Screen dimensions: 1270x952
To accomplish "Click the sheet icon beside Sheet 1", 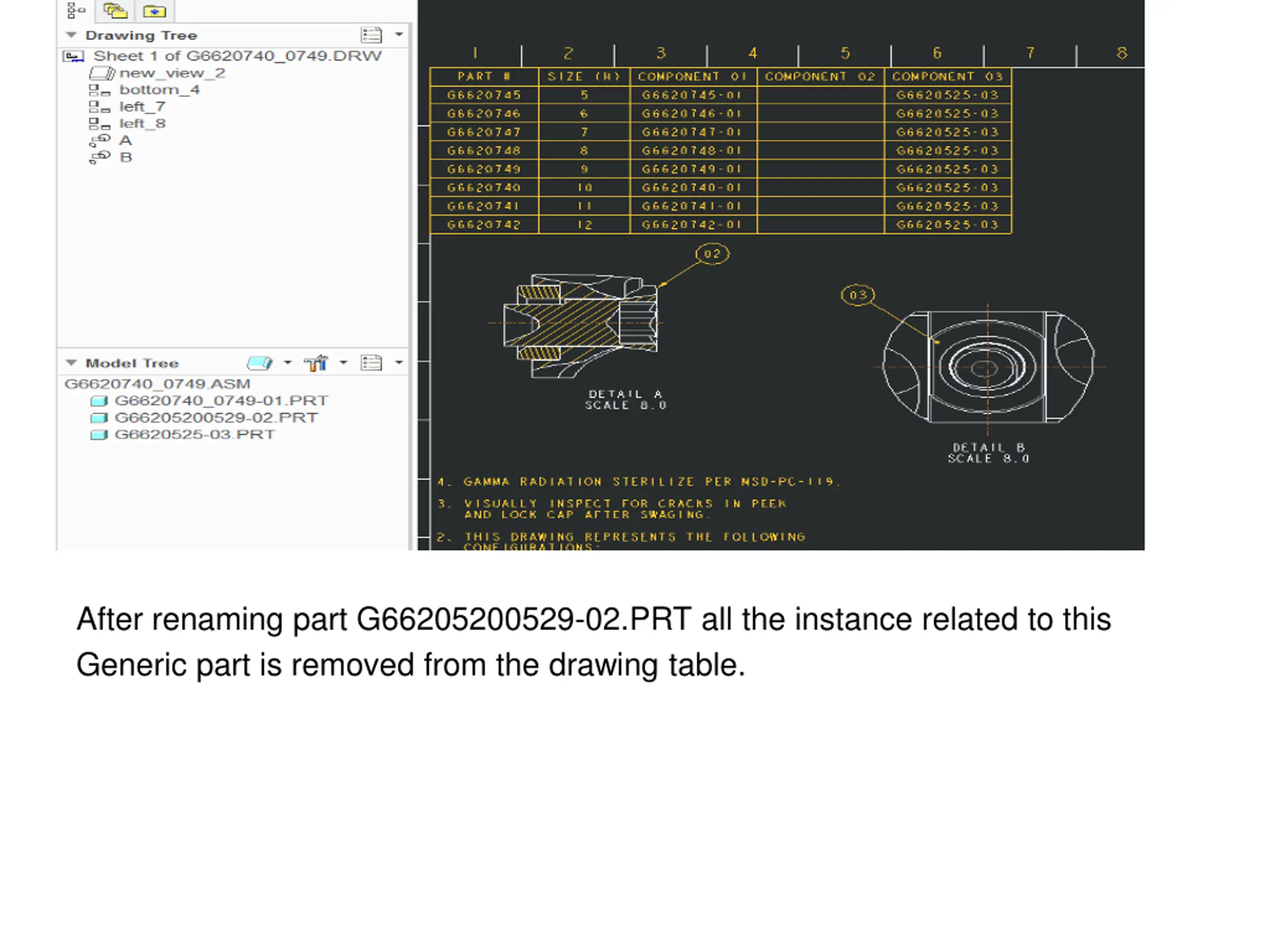I will (x=73, y=56).
